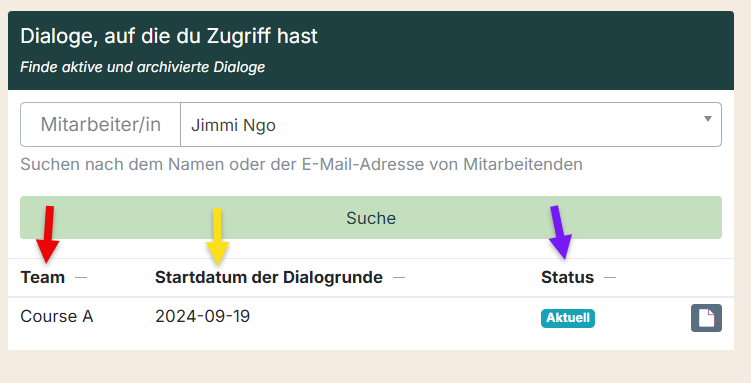Select the Course A team cell
Viewport: 751px width, 383px height.
(x=57, y=316)
